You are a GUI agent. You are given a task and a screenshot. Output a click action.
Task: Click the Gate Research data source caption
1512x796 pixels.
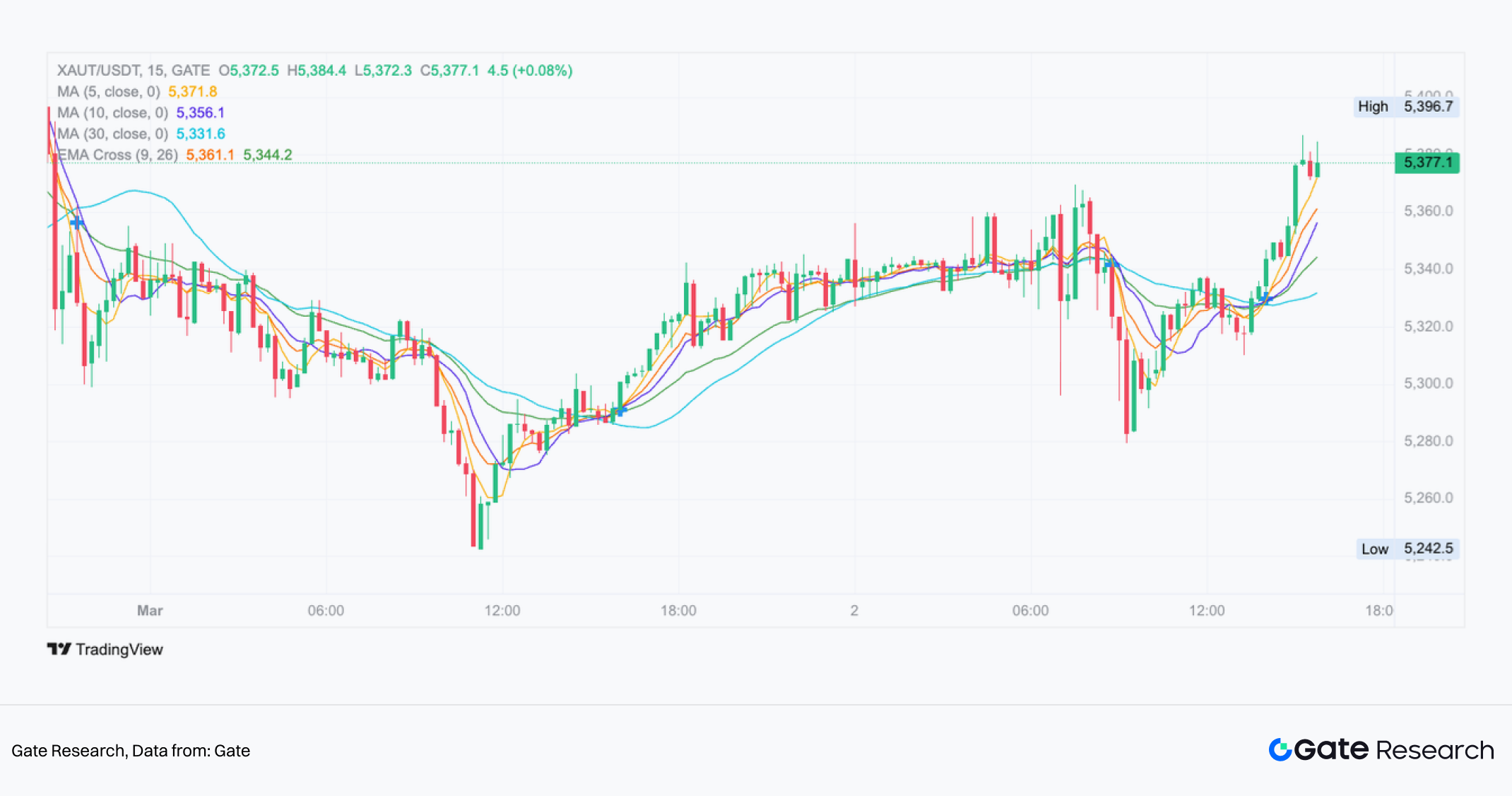click(x=131, y=751)
